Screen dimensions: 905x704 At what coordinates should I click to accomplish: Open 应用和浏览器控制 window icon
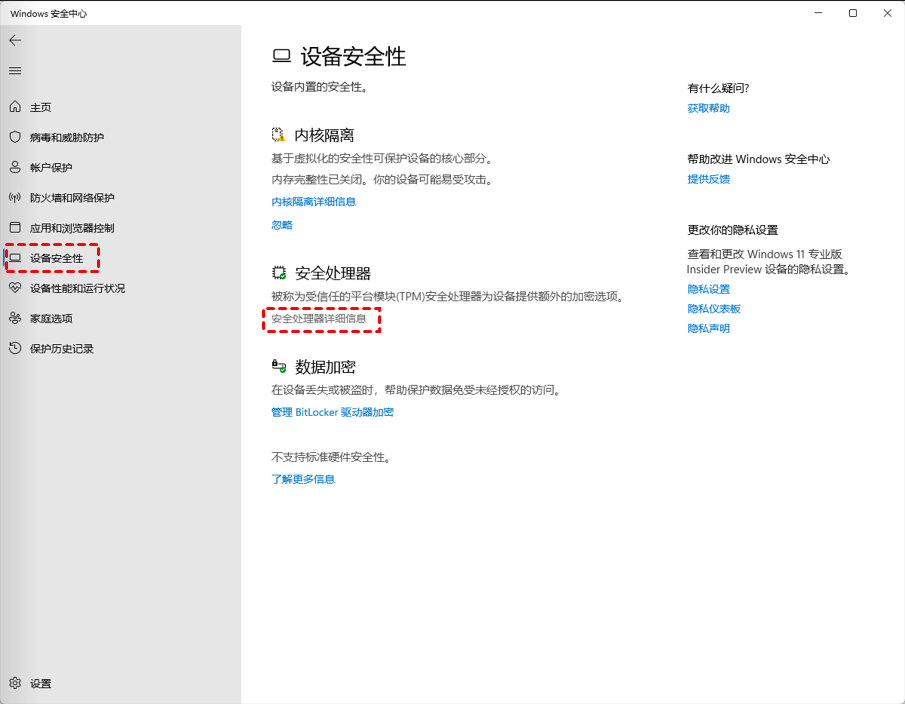pos(15,228)
